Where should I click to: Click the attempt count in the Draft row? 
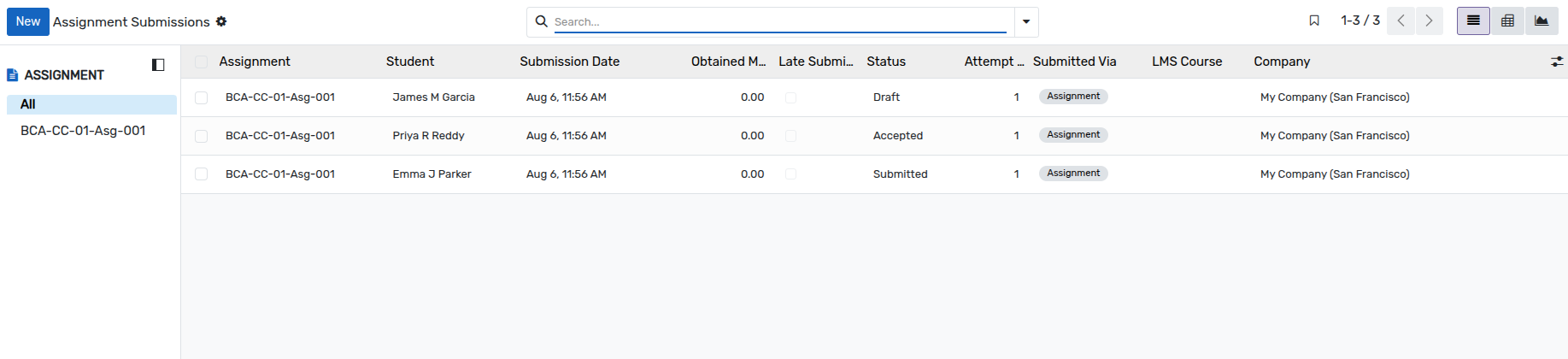point(1016,97)
